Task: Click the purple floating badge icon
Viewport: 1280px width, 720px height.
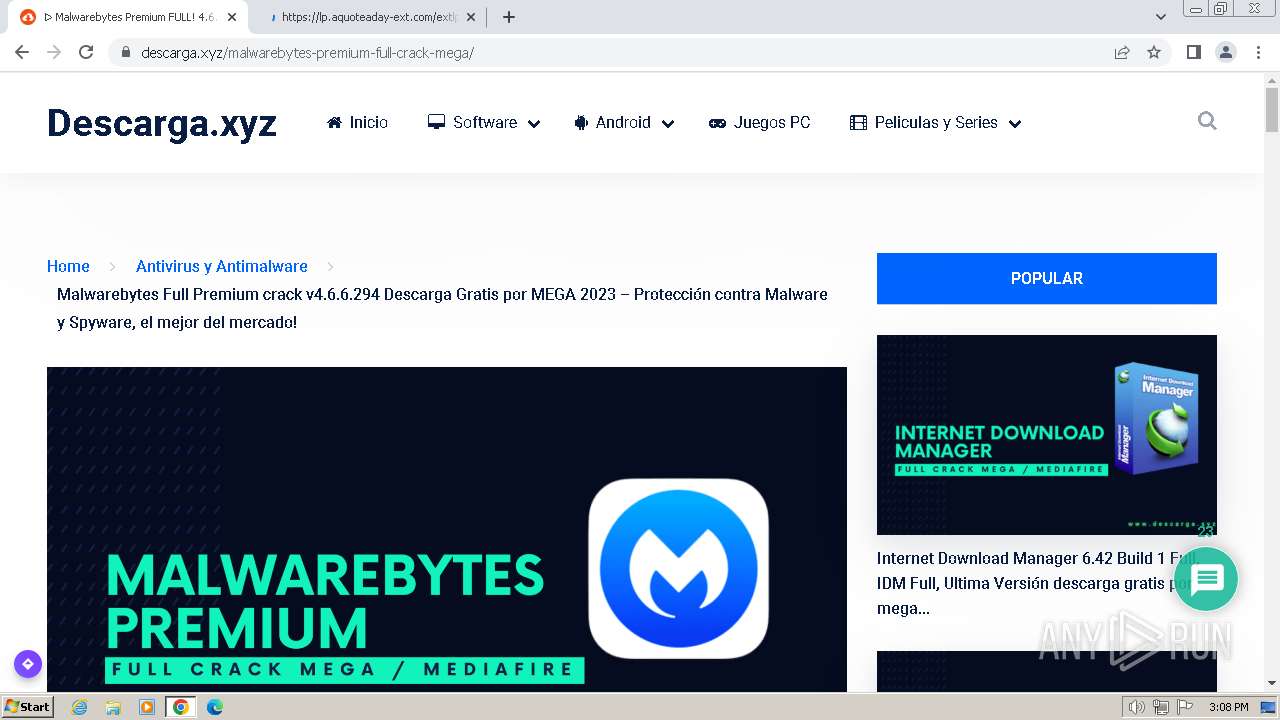Action: click(27, 664)
